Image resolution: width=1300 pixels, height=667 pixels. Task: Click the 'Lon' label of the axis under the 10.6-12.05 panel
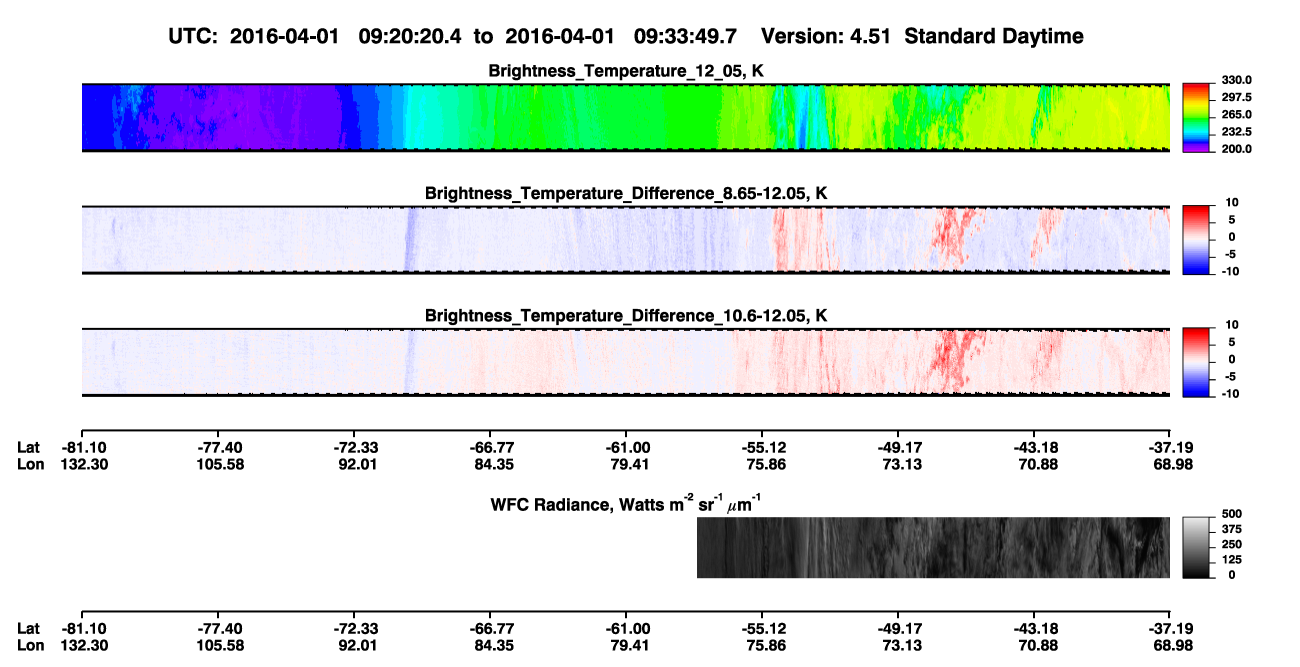(31, 465)
